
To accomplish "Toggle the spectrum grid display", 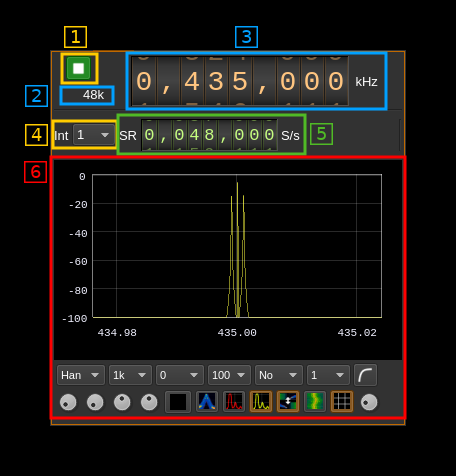I will 342,402.
